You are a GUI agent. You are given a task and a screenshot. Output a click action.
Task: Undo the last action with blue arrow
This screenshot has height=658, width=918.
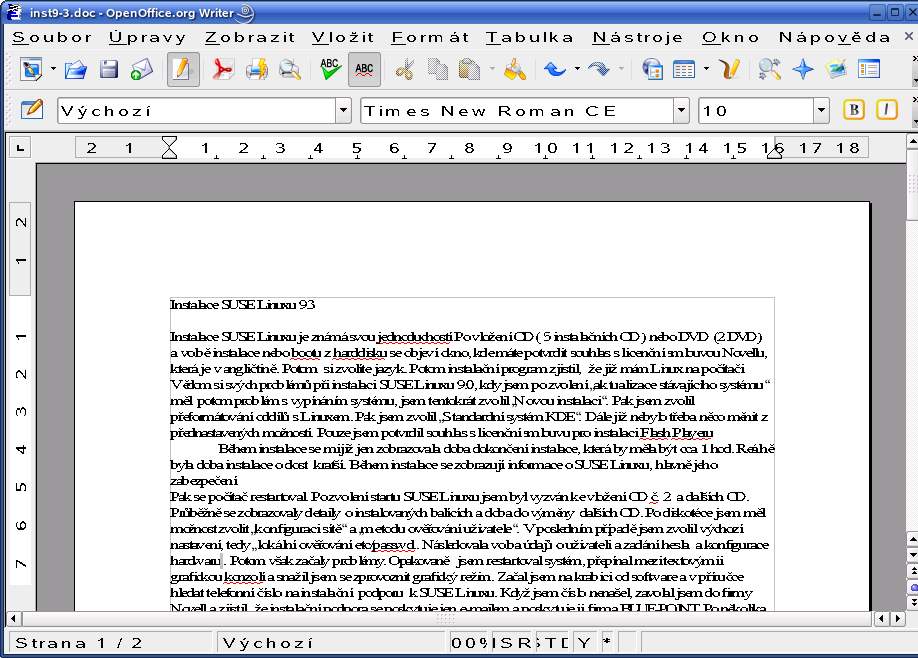click(x=555, y=69)
